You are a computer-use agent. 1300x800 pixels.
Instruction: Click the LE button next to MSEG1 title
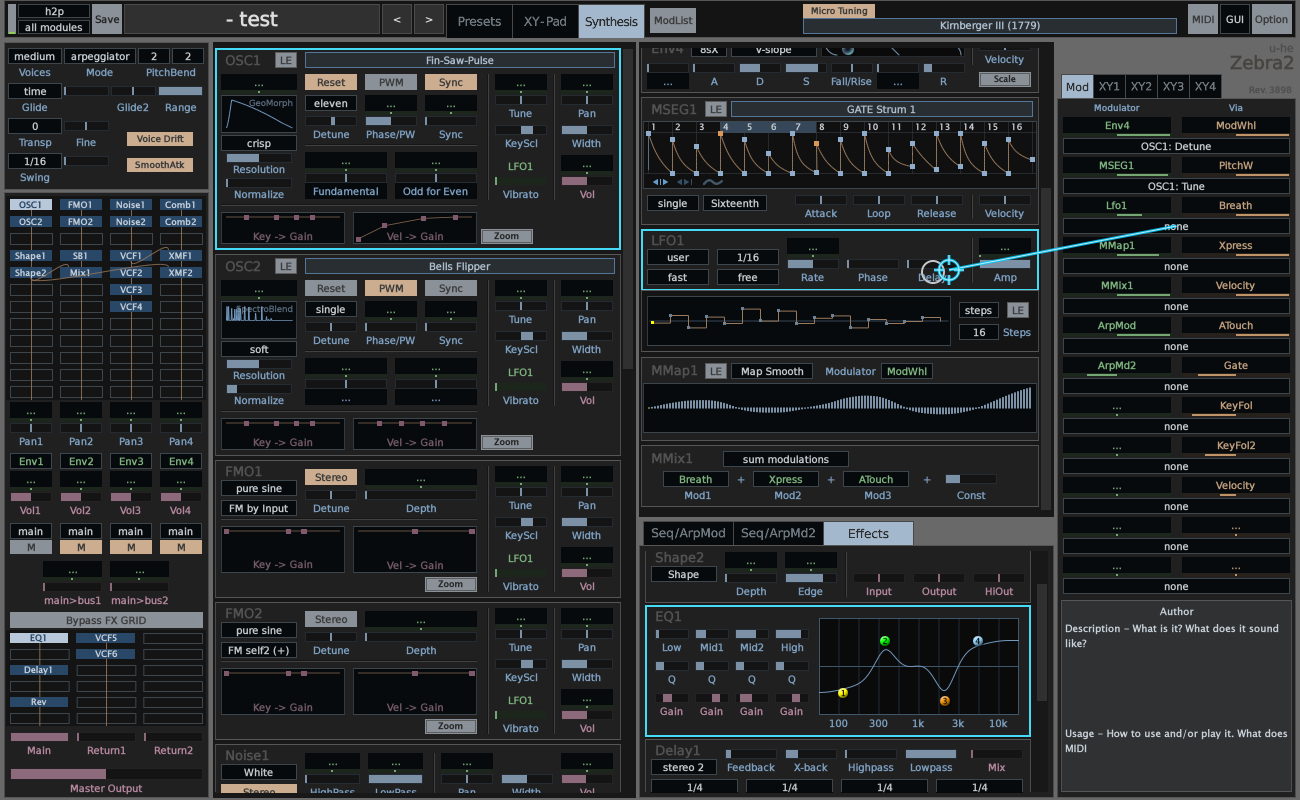pos(716,109)
